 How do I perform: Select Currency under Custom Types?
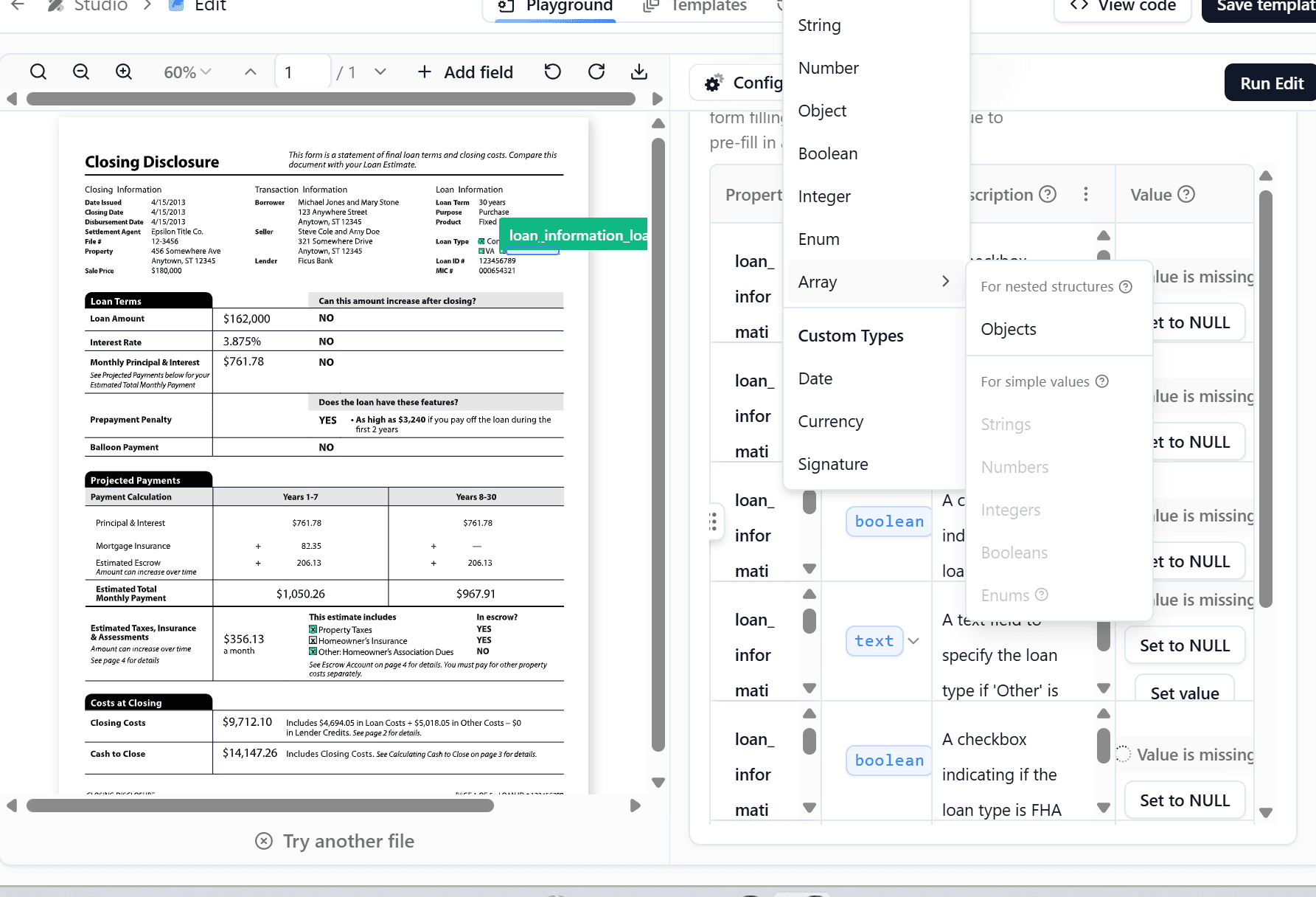pos(830,421)
